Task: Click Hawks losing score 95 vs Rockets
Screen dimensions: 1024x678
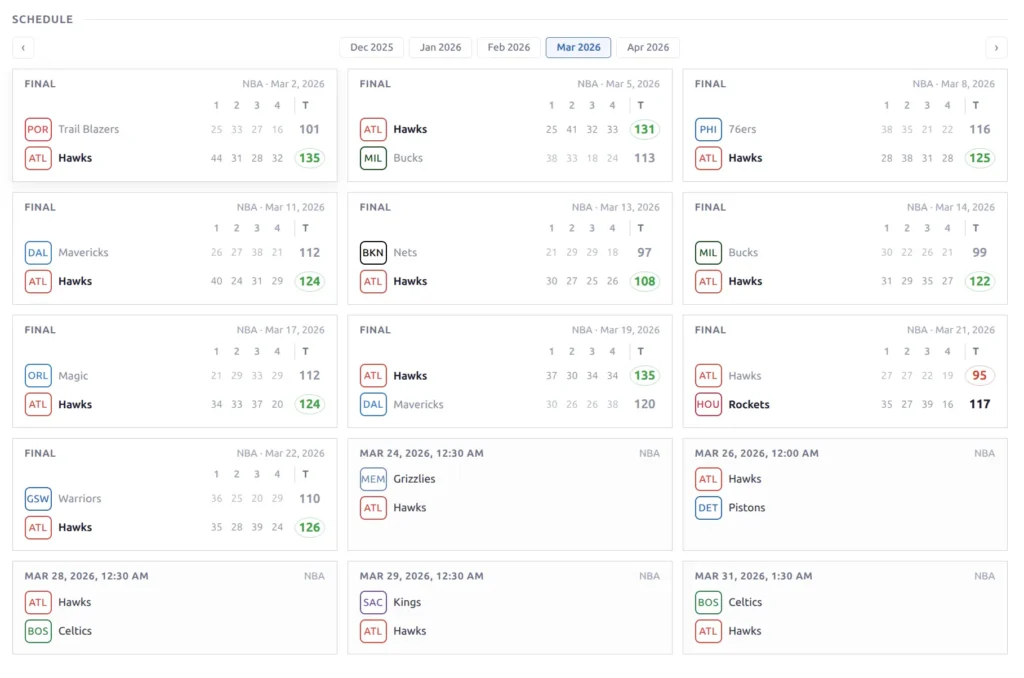Action: [979, 376]
